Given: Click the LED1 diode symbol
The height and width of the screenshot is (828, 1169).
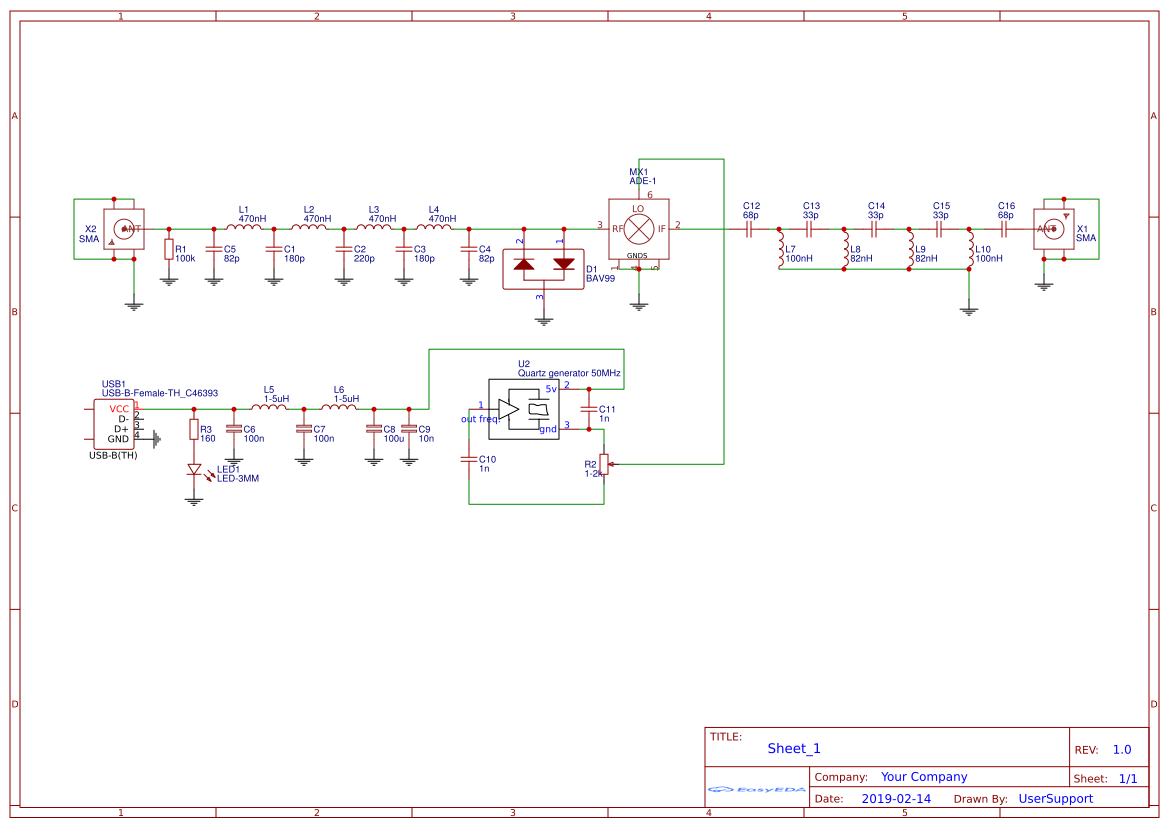Looking at the screenshot, I should point(194,470).
